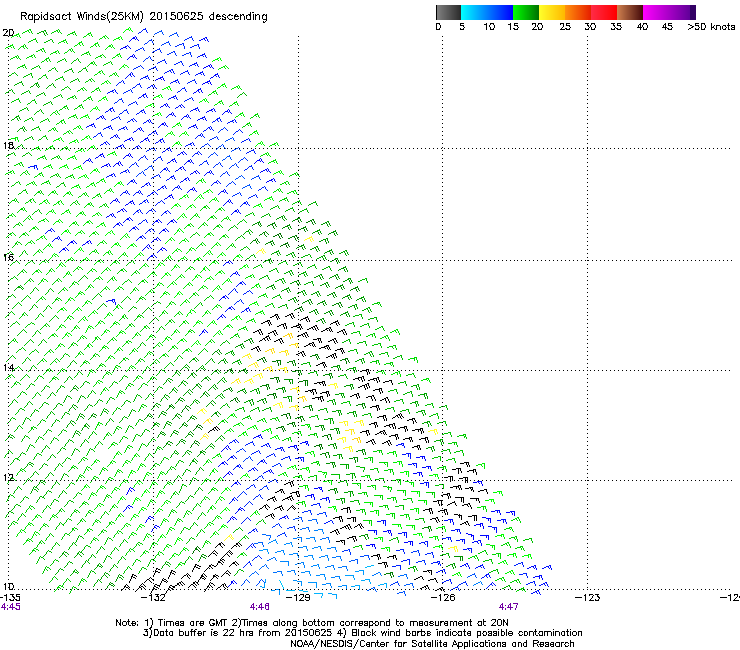
Task: Click the 'Times are GMT' note line
Action: pyautogui.click(x=312, y=623)
